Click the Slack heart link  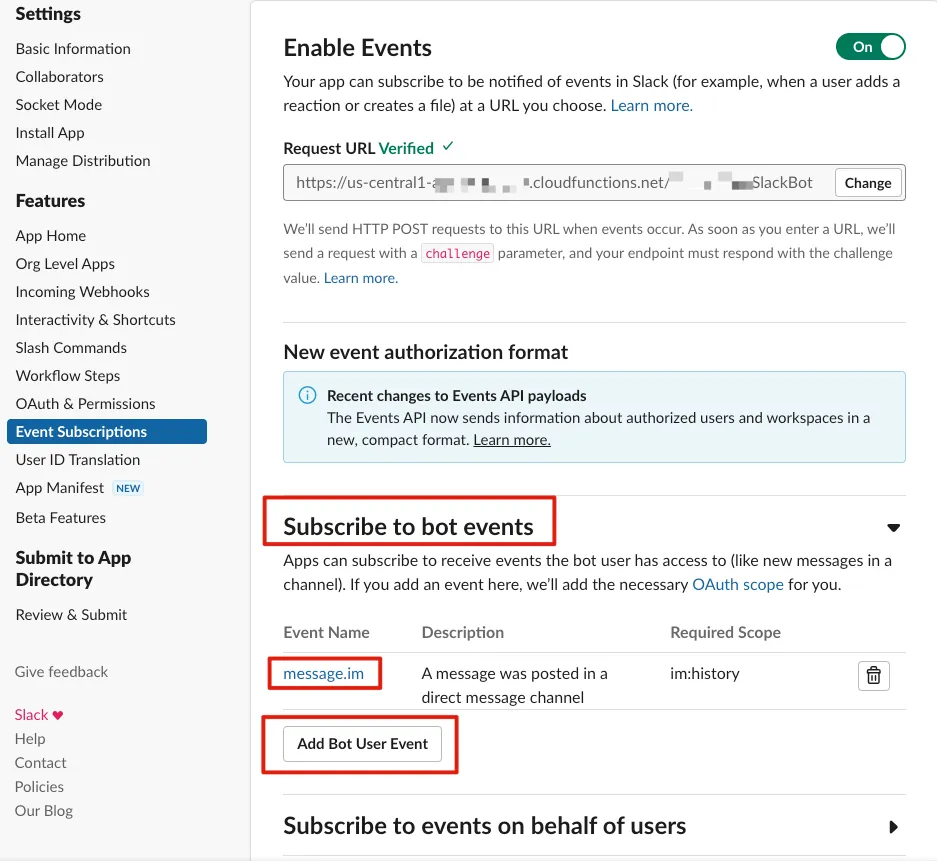pos(39,715)
